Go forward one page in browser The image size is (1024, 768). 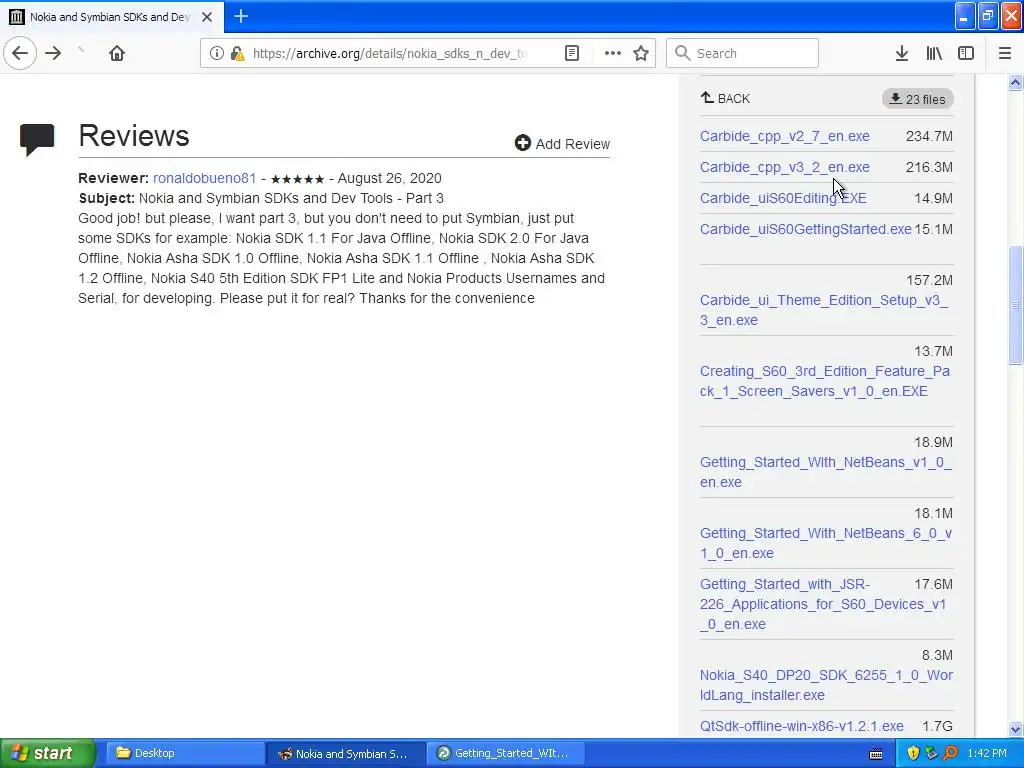(x=54, y=53)
